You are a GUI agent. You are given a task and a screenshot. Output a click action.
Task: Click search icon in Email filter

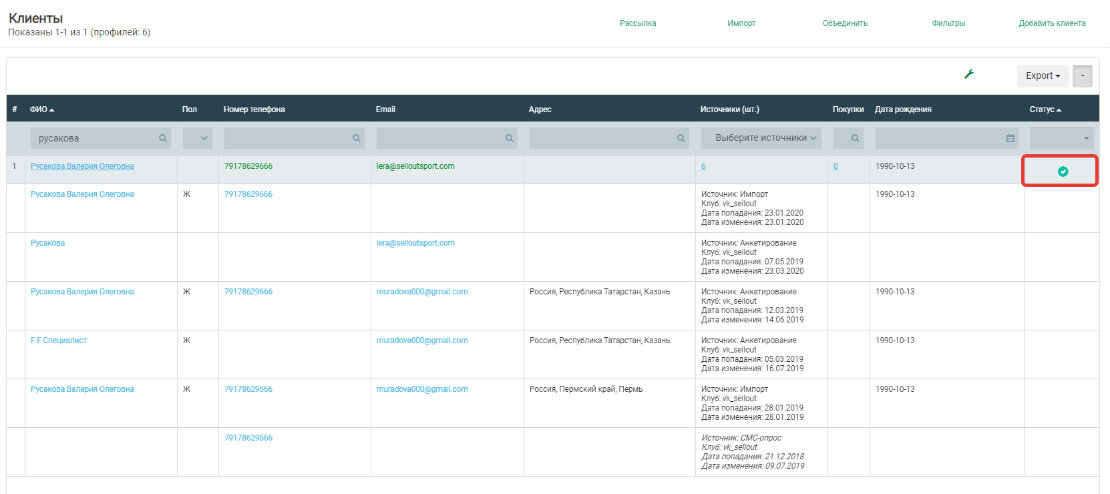pos(510,138)
